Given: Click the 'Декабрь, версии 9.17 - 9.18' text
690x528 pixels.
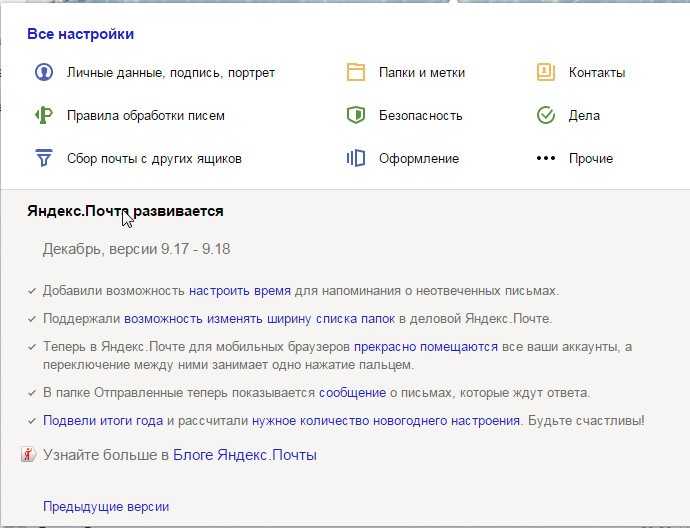Looking at the screenshot, I should pos(136,249).
